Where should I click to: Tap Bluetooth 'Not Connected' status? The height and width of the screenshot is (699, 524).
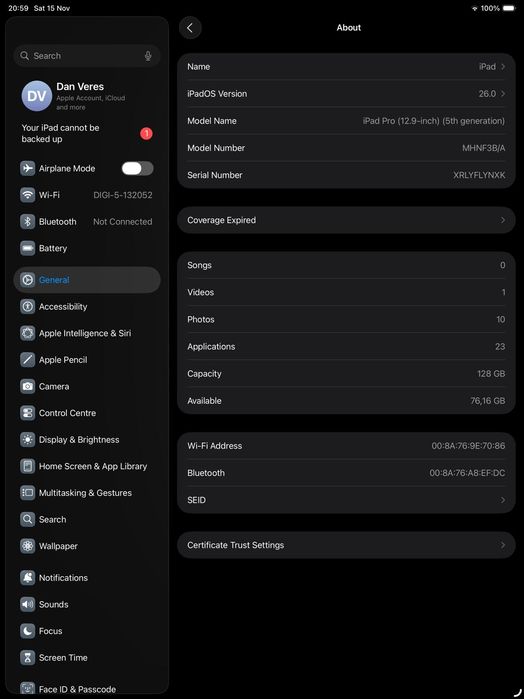123,222
